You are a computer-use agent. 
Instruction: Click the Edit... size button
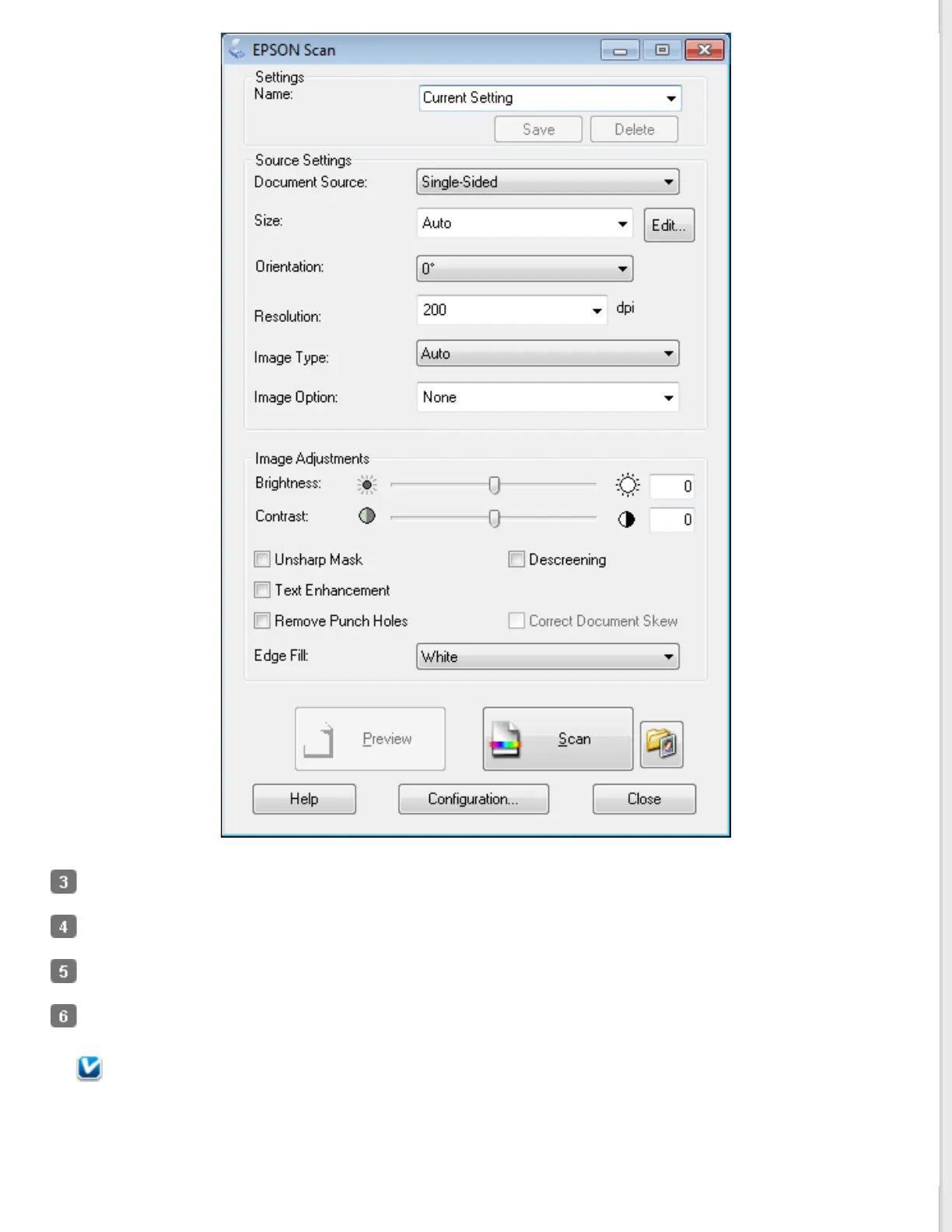[x=669, y=225]
